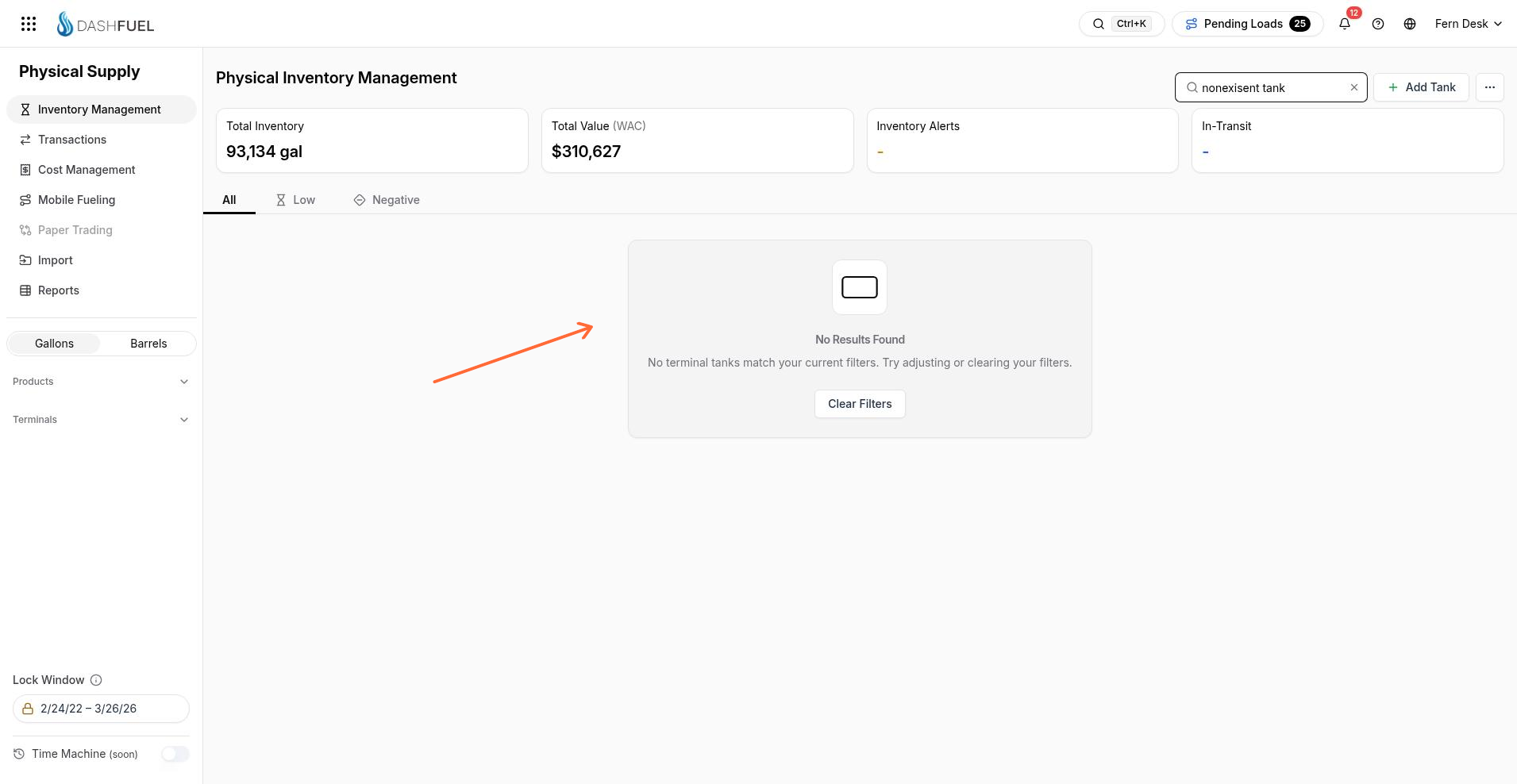Open Transactions in sidebar
The image size is (1517, 784).
(x=102, y=140)
